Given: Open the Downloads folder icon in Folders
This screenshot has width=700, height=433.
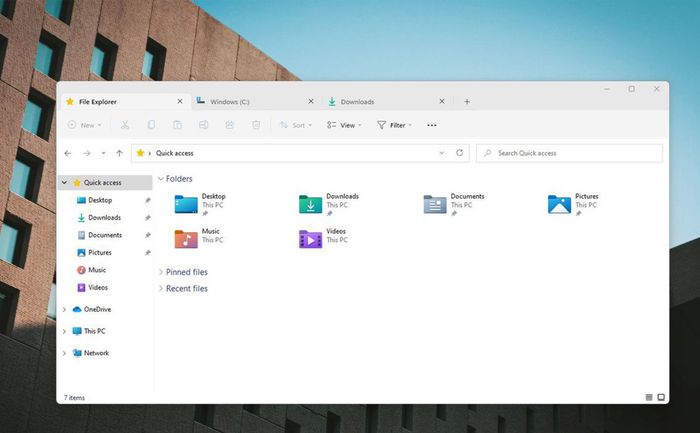Looking at the screenshot, I should coord(311,204).
